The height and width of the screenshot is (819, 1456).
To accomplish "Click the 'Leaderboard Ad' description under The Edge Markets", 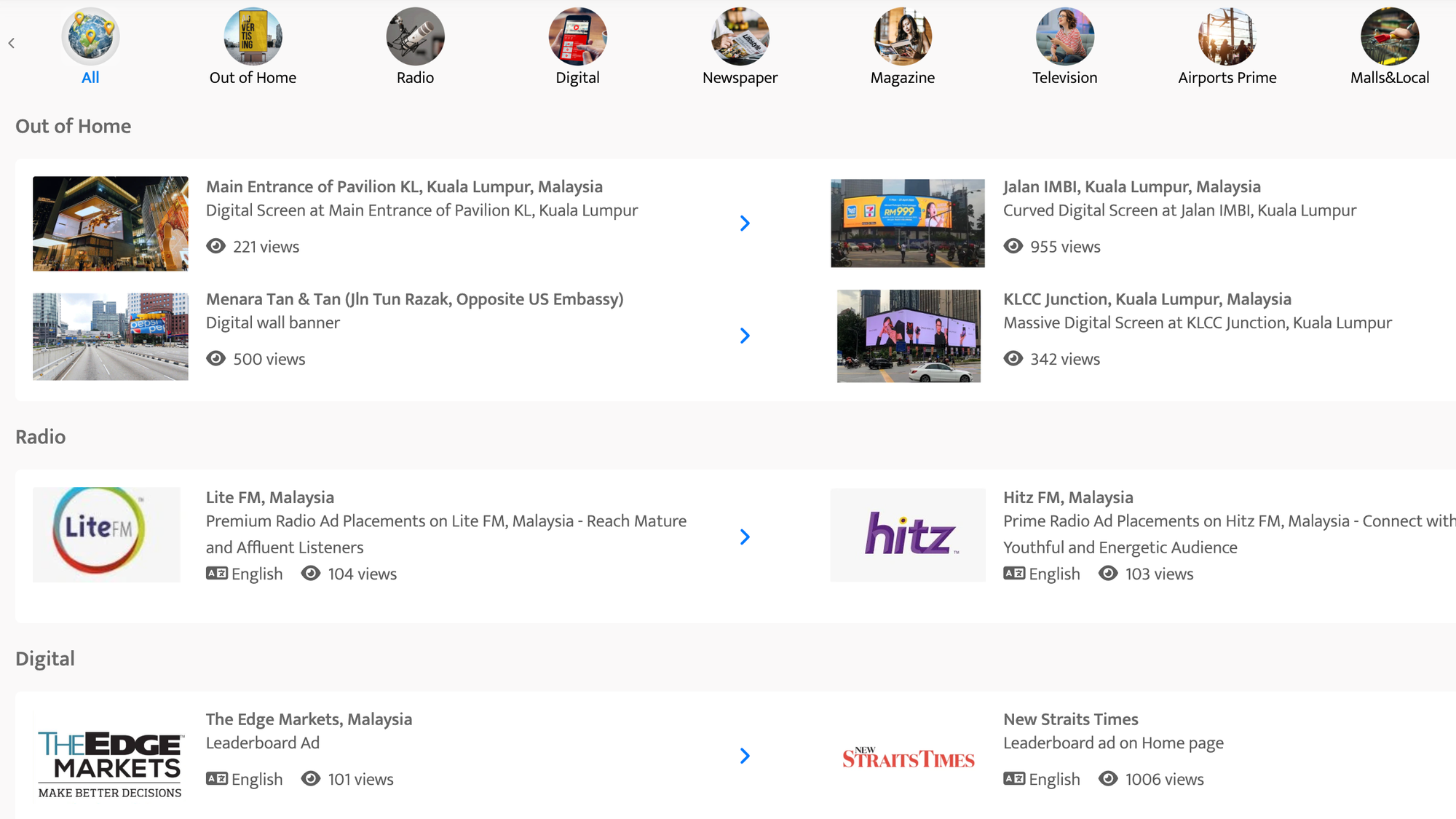I will pyautogui.click(x=263, y=743).
